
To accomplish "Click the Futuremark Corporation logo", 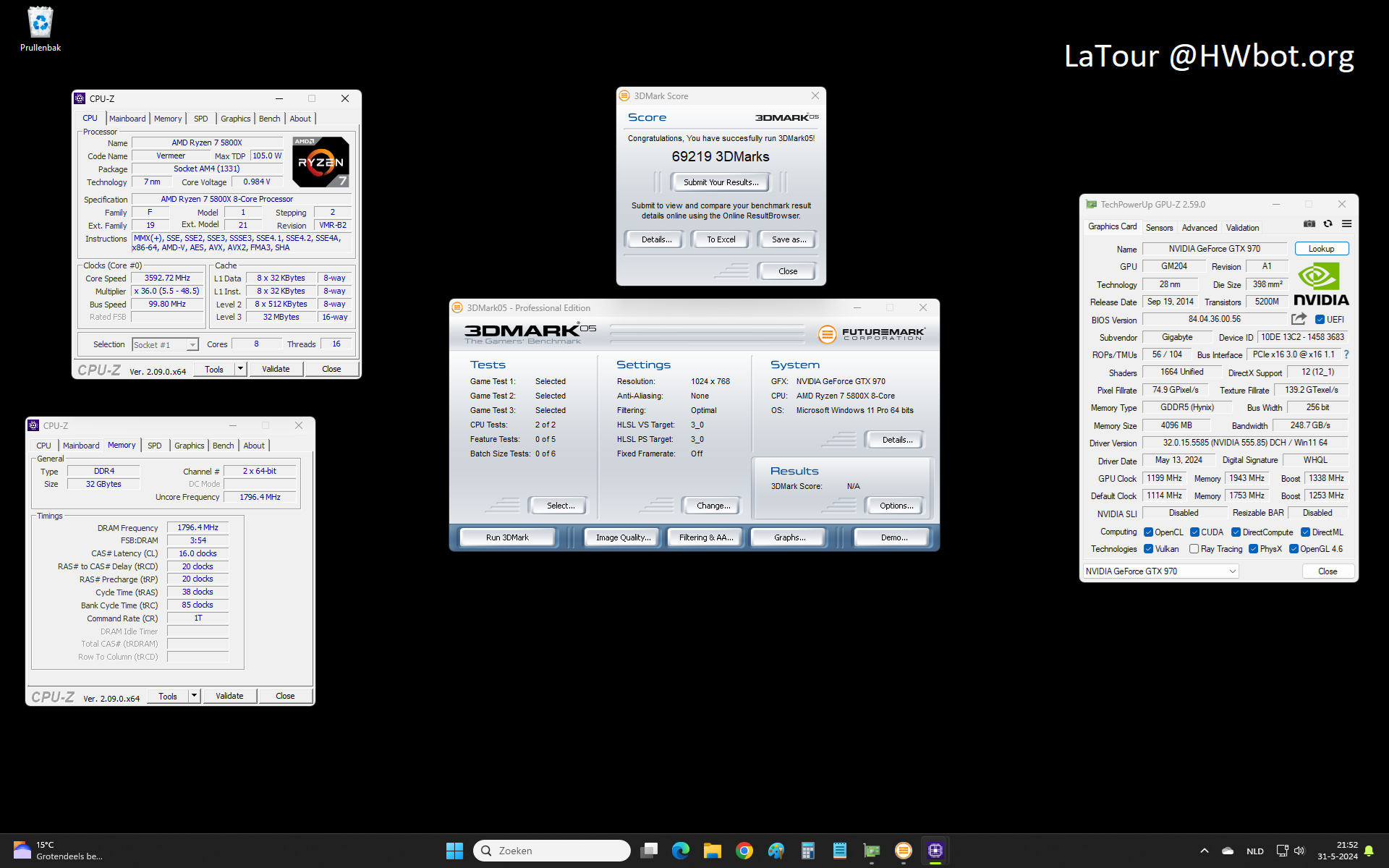I will (x=872, y=333).
